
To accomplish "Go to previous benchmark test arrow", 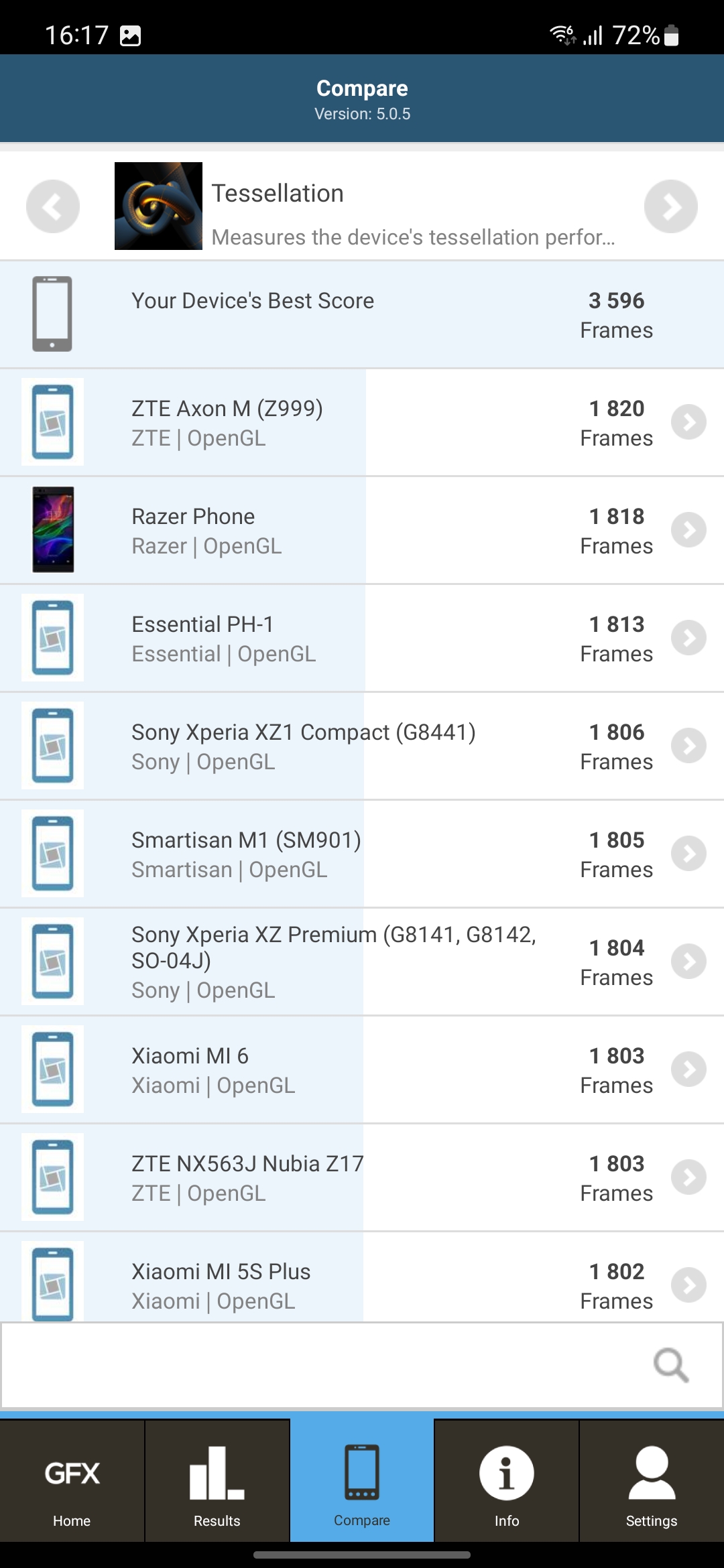I will click(x=53, y=206).
